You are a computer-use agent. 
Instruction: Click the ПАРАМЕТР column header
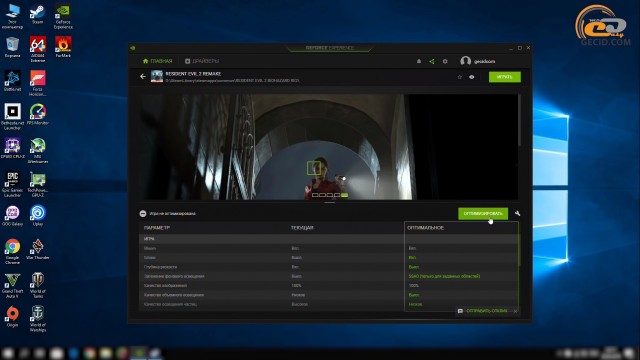[x=157, y=228]
